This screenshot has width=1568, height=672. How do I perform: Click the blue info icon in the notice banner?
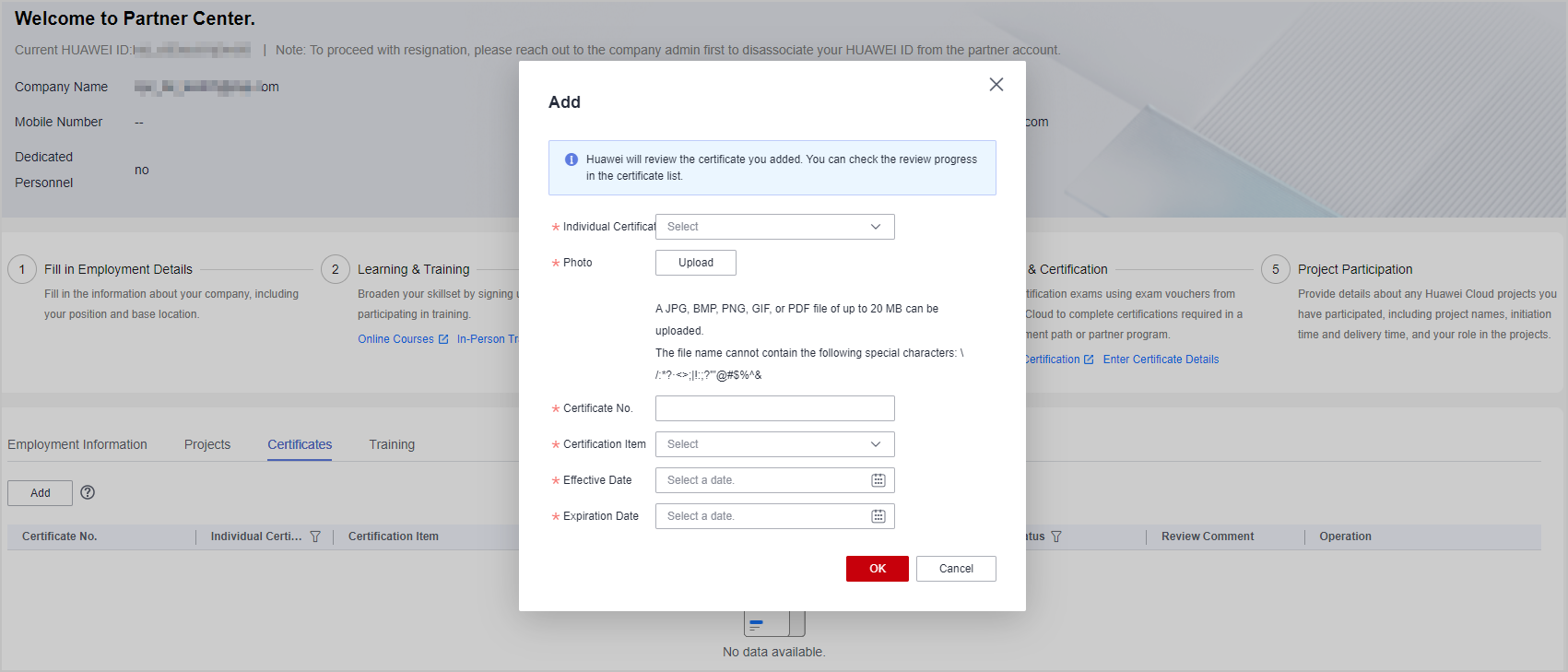pyautogui.click(x=572, y=159)
